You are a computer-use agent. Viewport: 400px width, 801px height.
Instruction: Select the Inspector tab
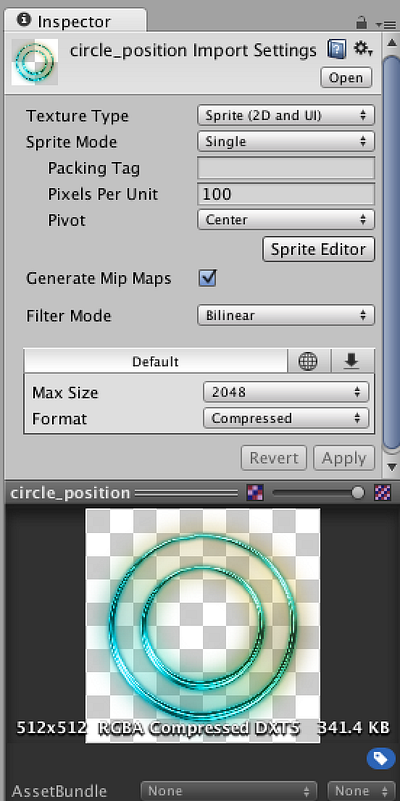point(75,22)
